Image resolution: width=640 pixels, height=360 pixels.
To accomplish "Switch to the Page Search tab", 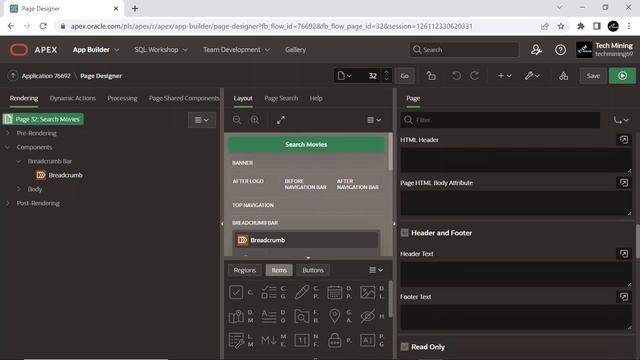I will (x=281, y=98).
